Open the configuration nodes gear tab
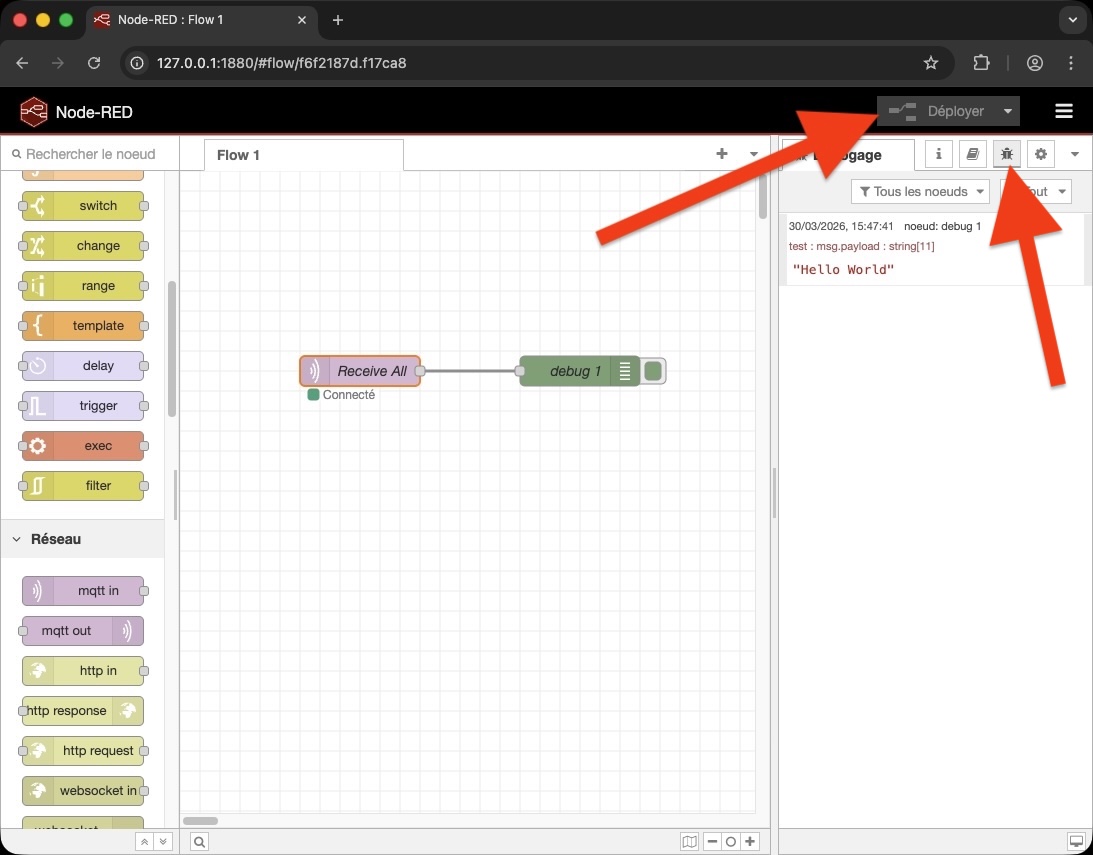This screenshot has height=855, width=1093. 1040,154
